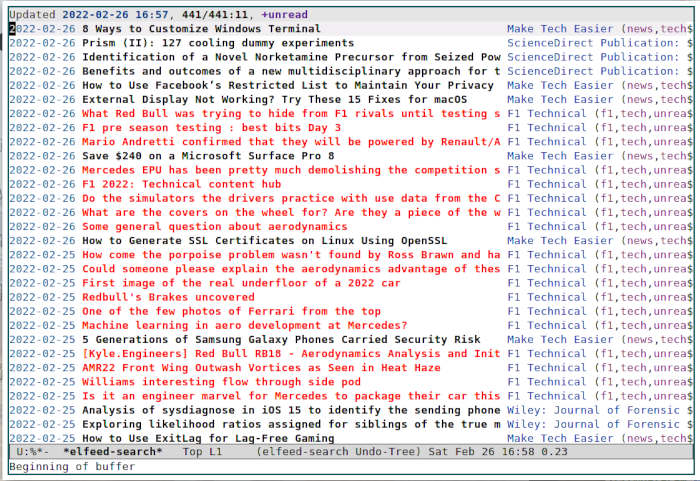Screen dimensions: 700x481
Task: Select 'How to Use ExitLag for Lag-Free Gaming'
Action: click(208, 438)
